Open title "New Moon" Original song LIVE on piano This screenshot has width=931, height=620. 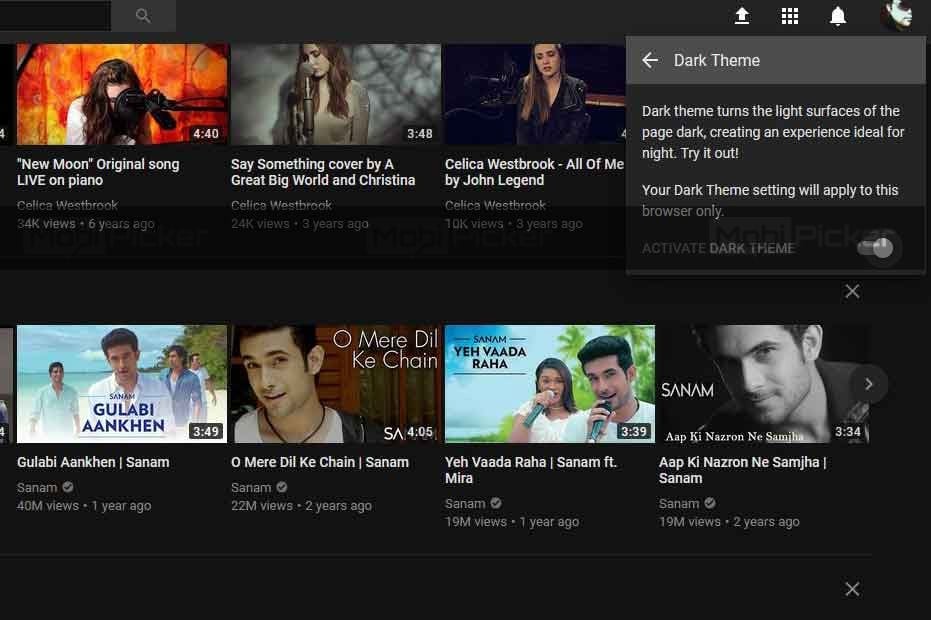click(98, 172)
